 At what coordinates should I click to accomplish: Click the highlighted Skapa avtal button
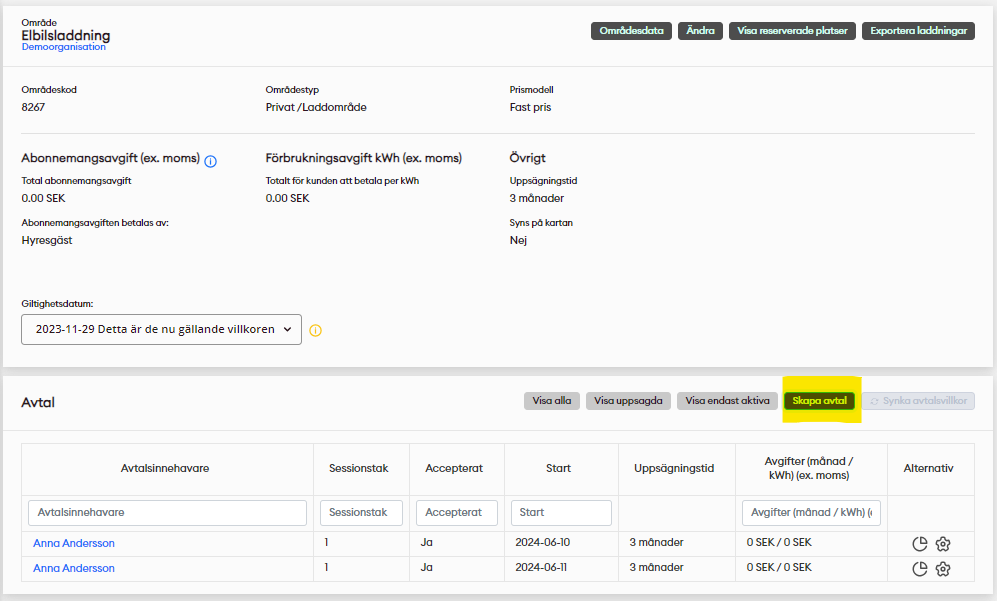pos(819,401)
